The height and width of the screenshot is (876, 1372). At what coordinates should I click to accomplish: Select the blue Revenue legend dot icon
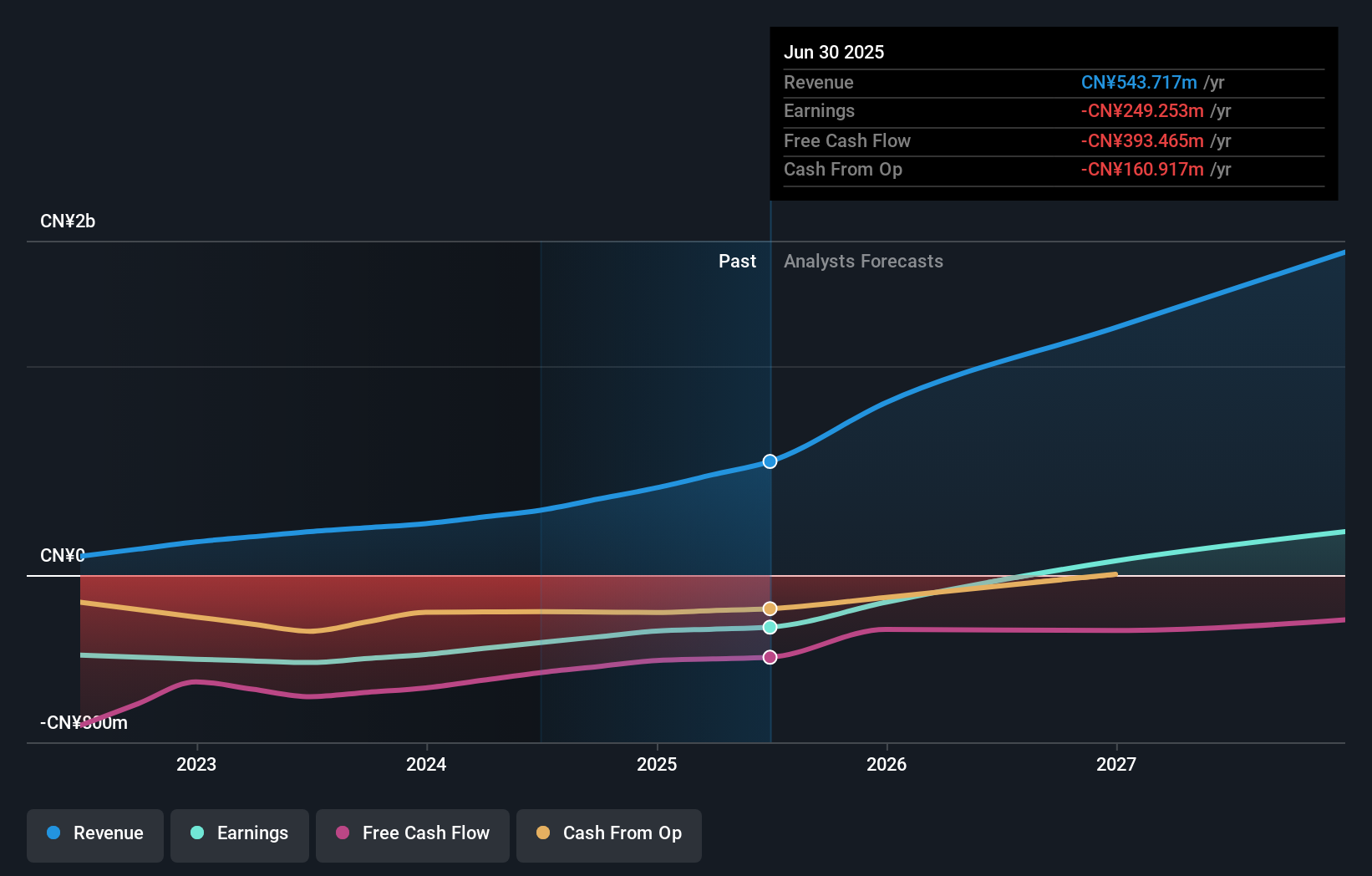pos(53,833)
